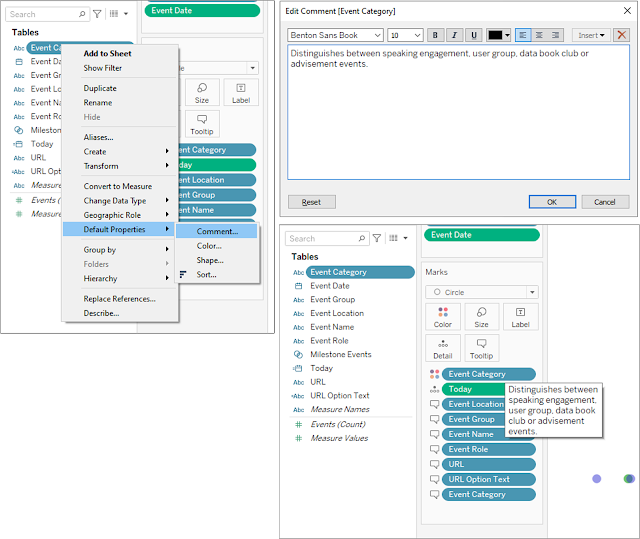Cancel the Edit Comment dialog

[605, 202]
